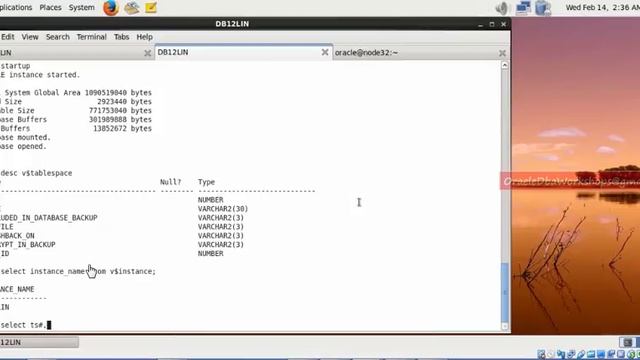Open the notes launcher icon in panel
Screen dimensions: 640x360
pos(151,7)
